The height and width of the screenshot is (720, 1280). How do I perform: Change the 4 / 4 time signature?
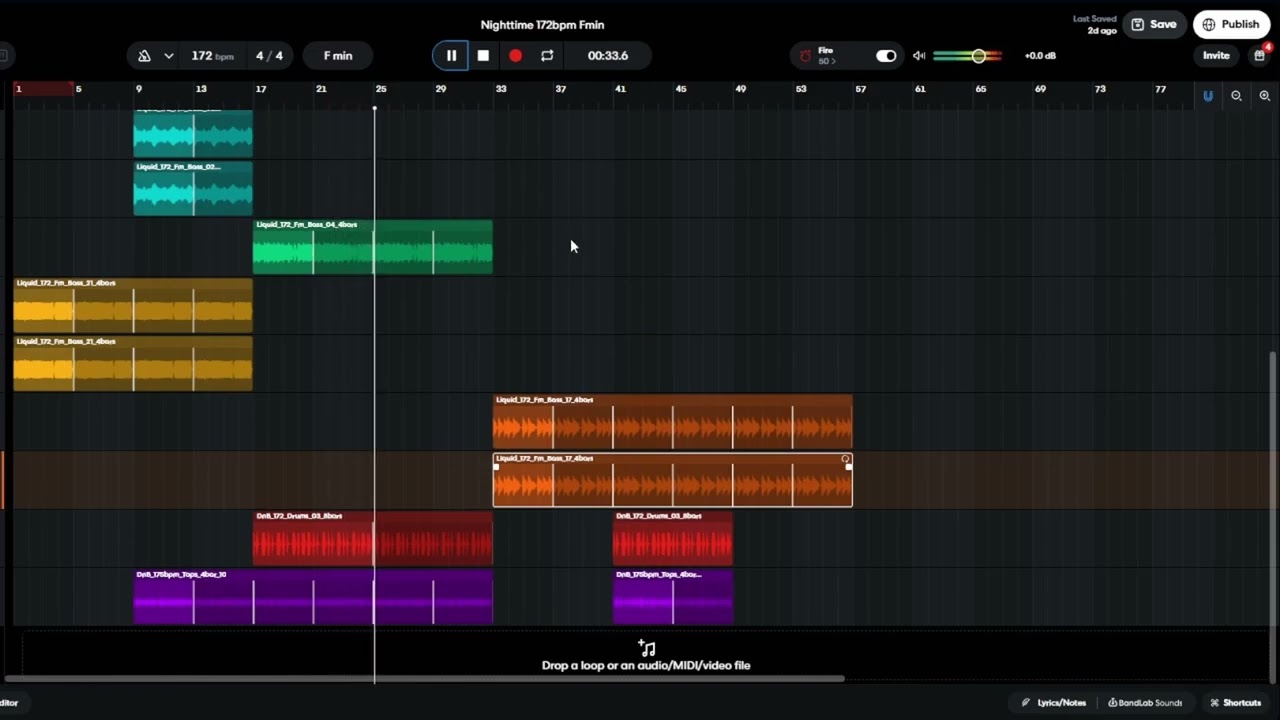pos(269,56)
